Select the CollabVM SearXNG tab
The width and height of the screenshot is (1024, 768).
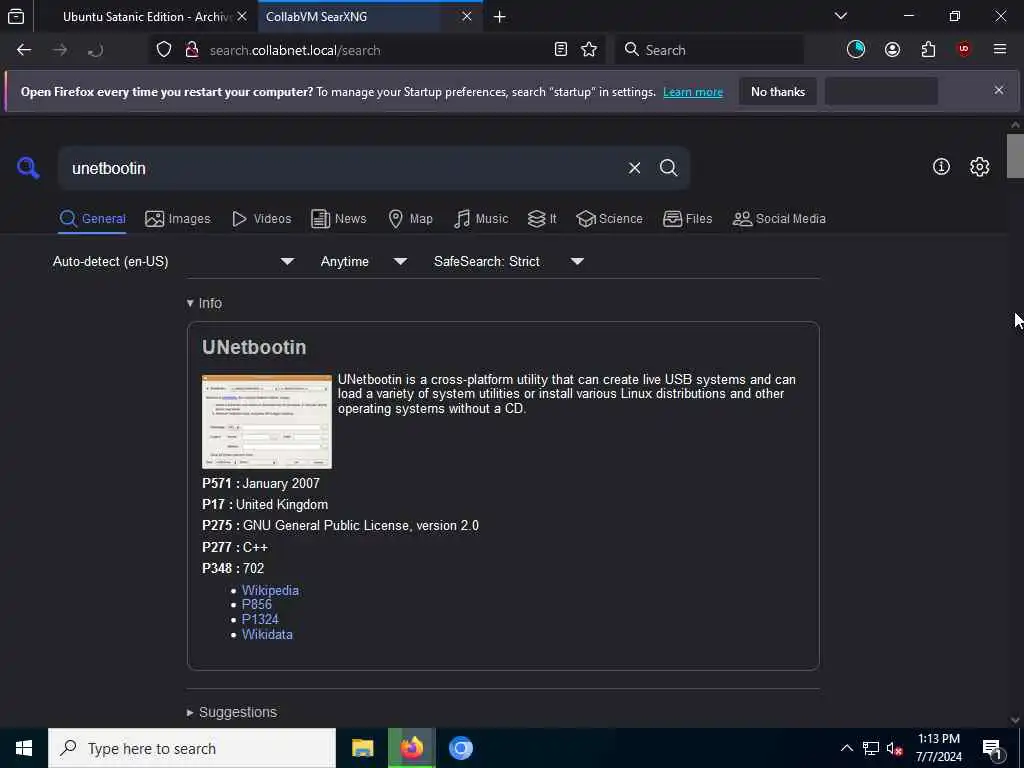pyautogui.click(x=370, y=16)
